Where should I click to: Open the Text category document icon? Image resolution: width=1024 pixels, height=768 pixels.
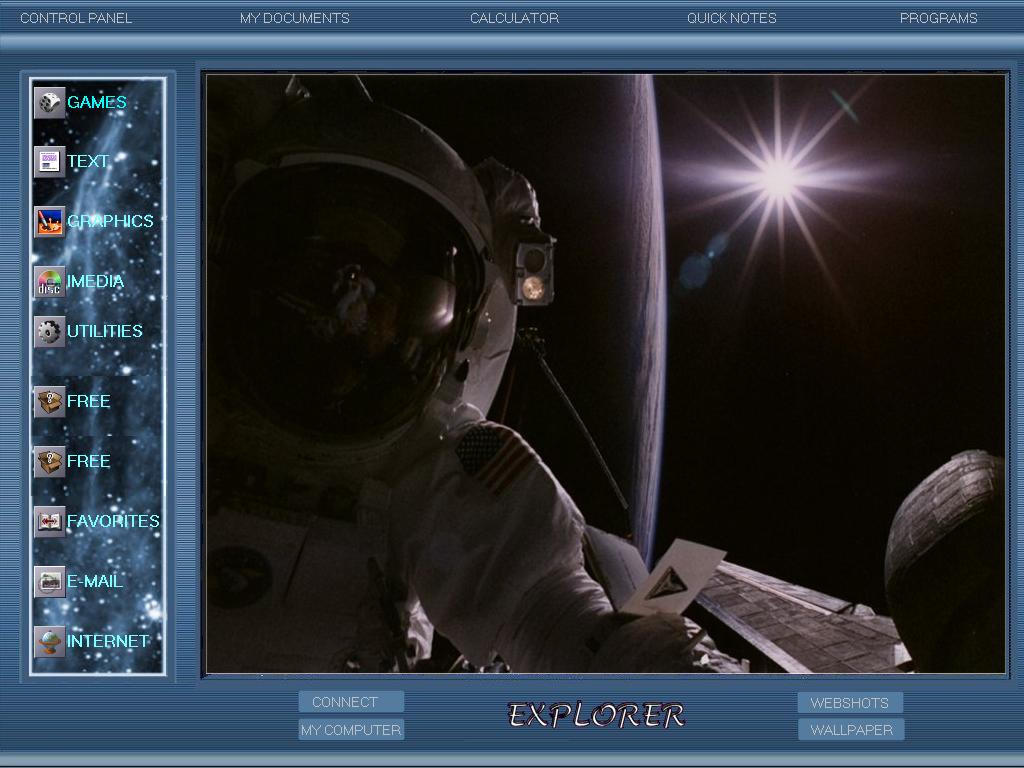tap(50, 161)
